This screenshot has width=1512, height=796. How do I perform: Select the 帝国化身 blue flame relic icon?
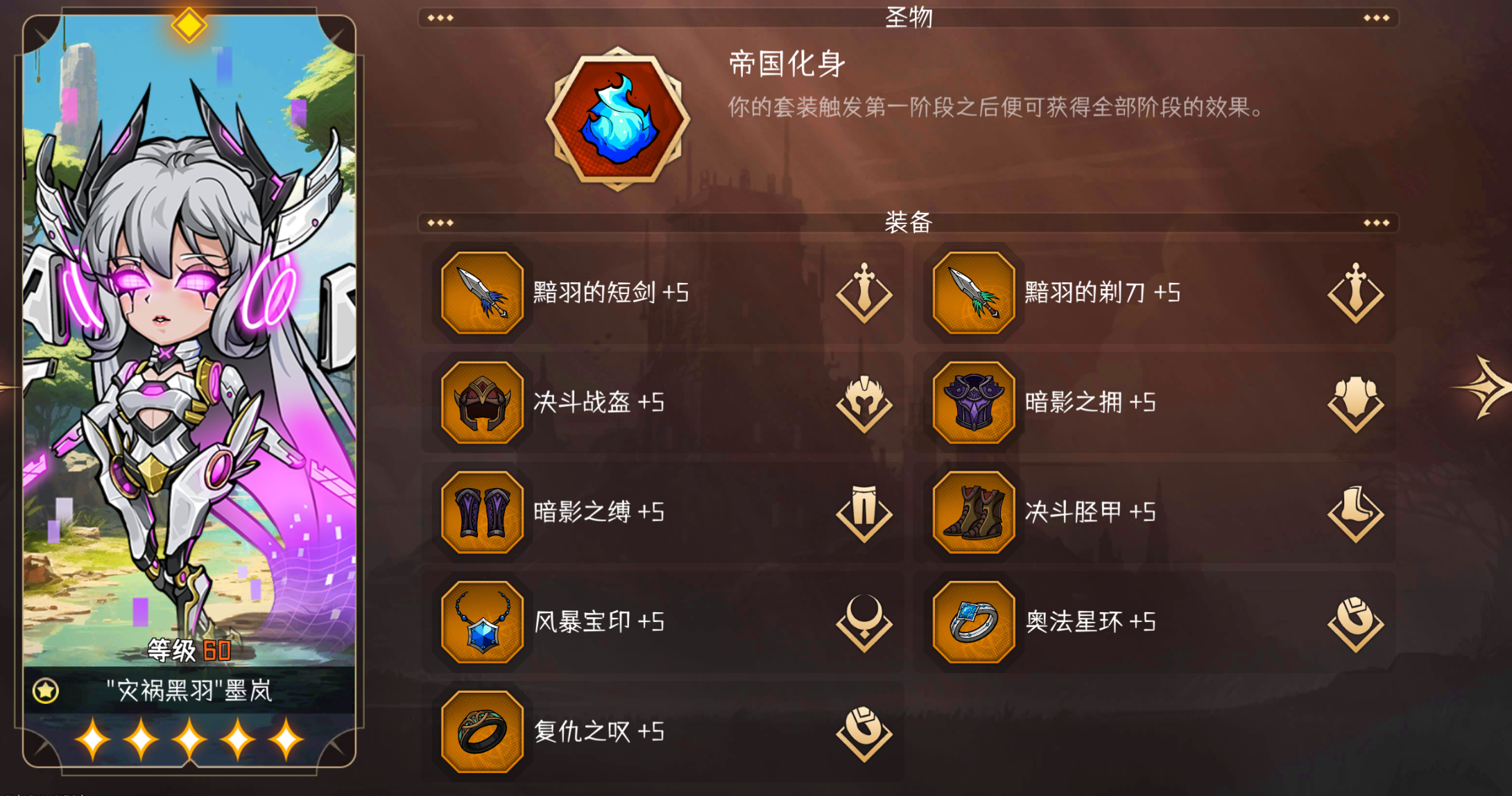coord(617,119)
